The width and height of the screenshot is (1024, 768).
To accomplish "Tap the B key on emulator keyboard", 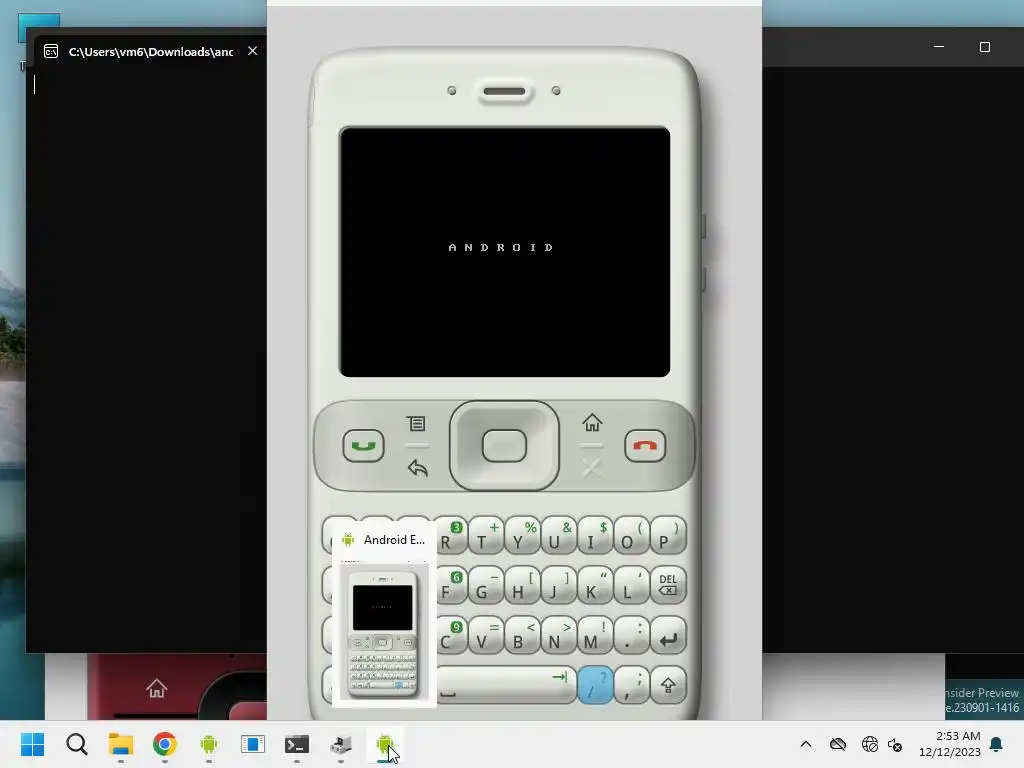I will (522, 635).
